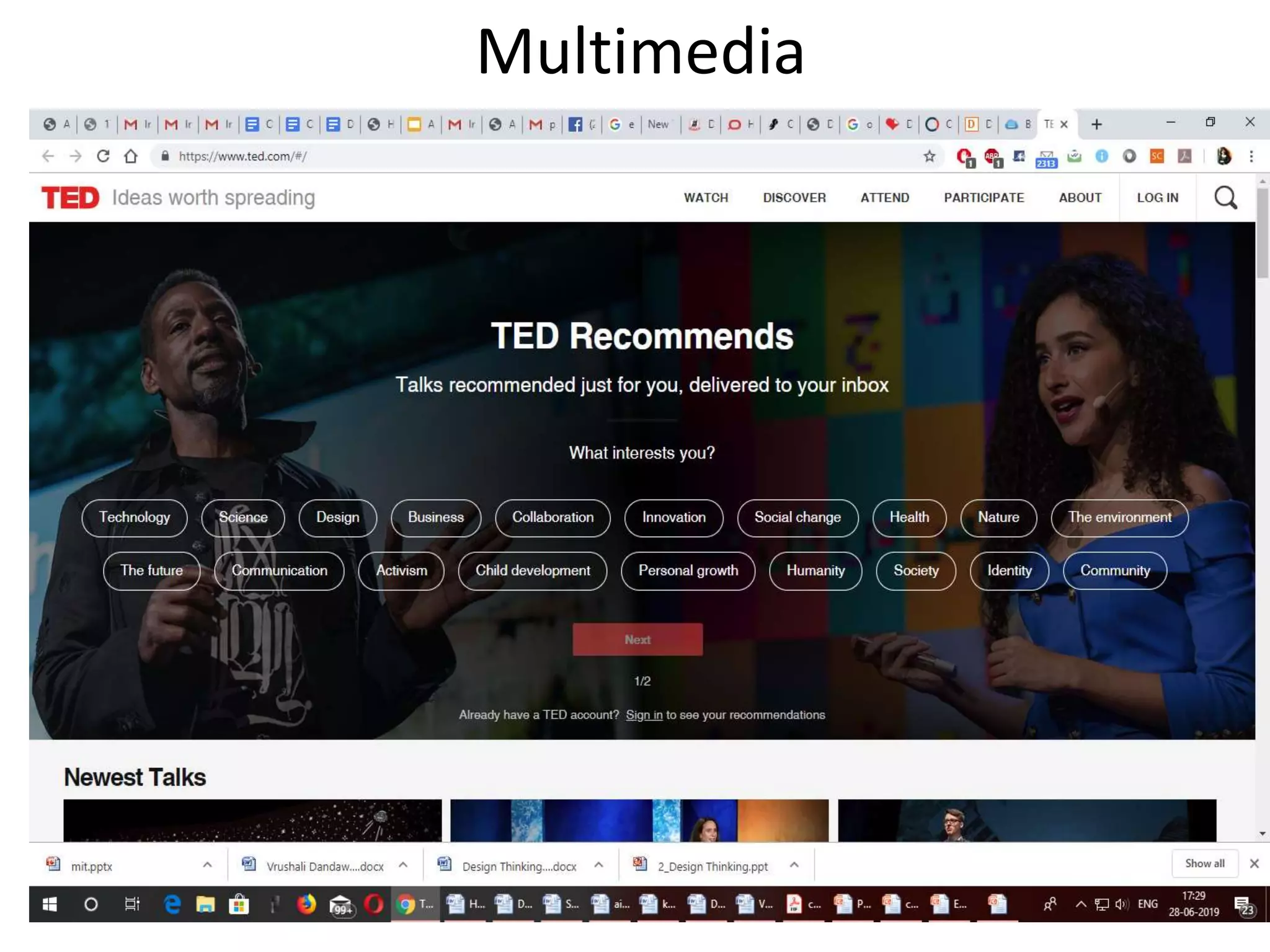Open the PARTICIPATE menu
Viewport: 1270px width, 952px height.
984,198
